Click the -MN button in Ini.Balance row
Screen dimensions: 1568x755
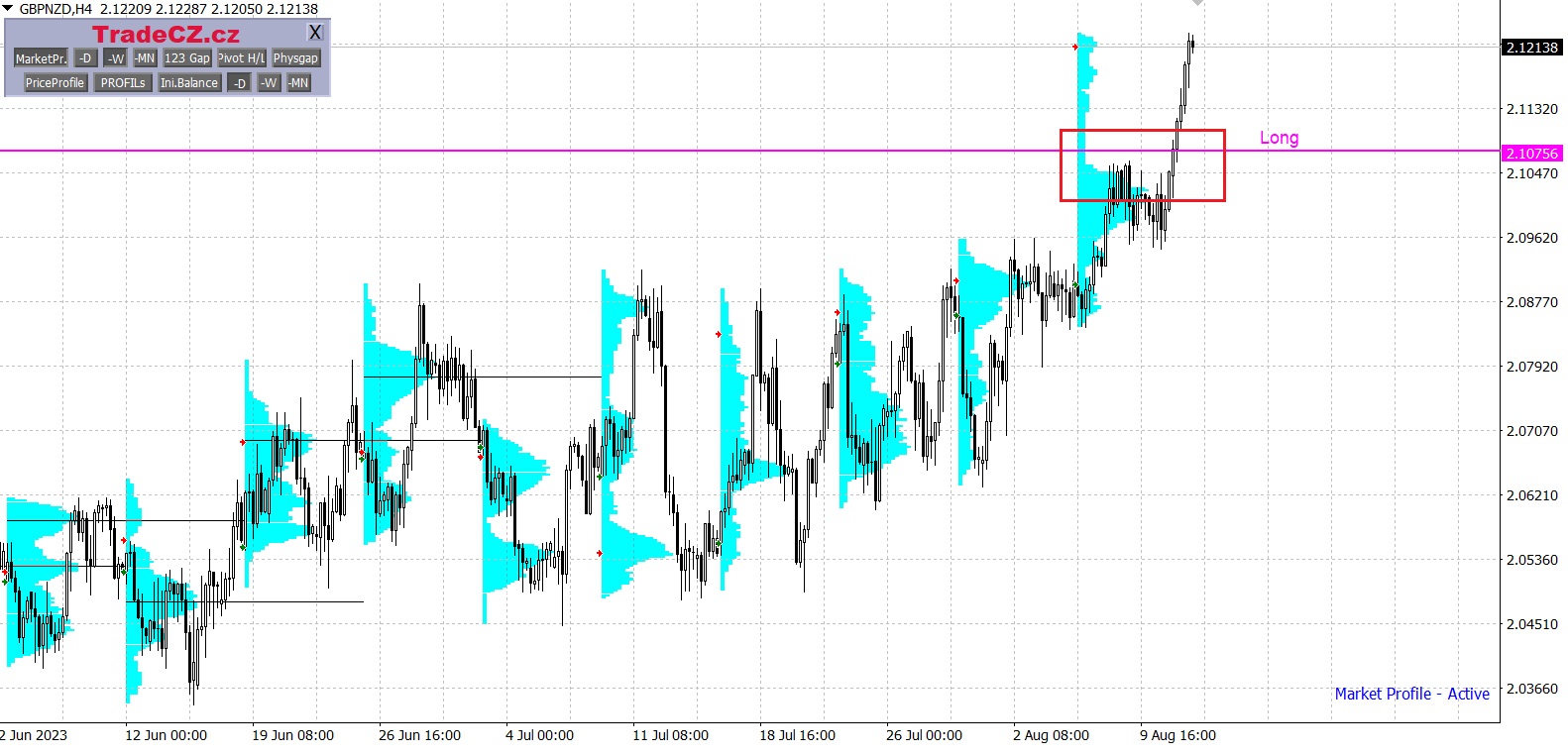[x=298, y=83]
